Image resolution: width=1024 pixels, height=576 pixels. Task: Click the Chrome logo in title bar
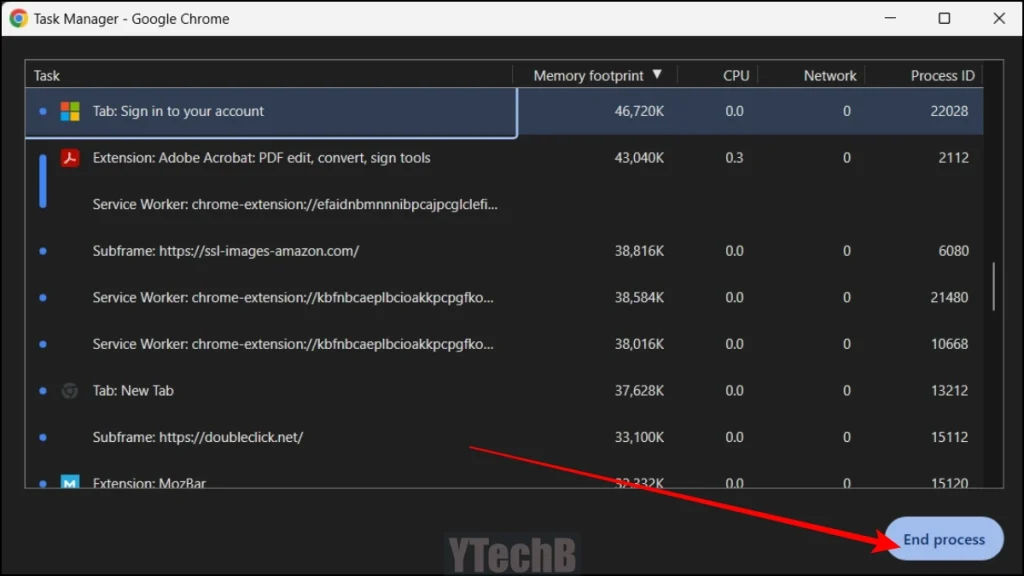(x=18, y=18)
